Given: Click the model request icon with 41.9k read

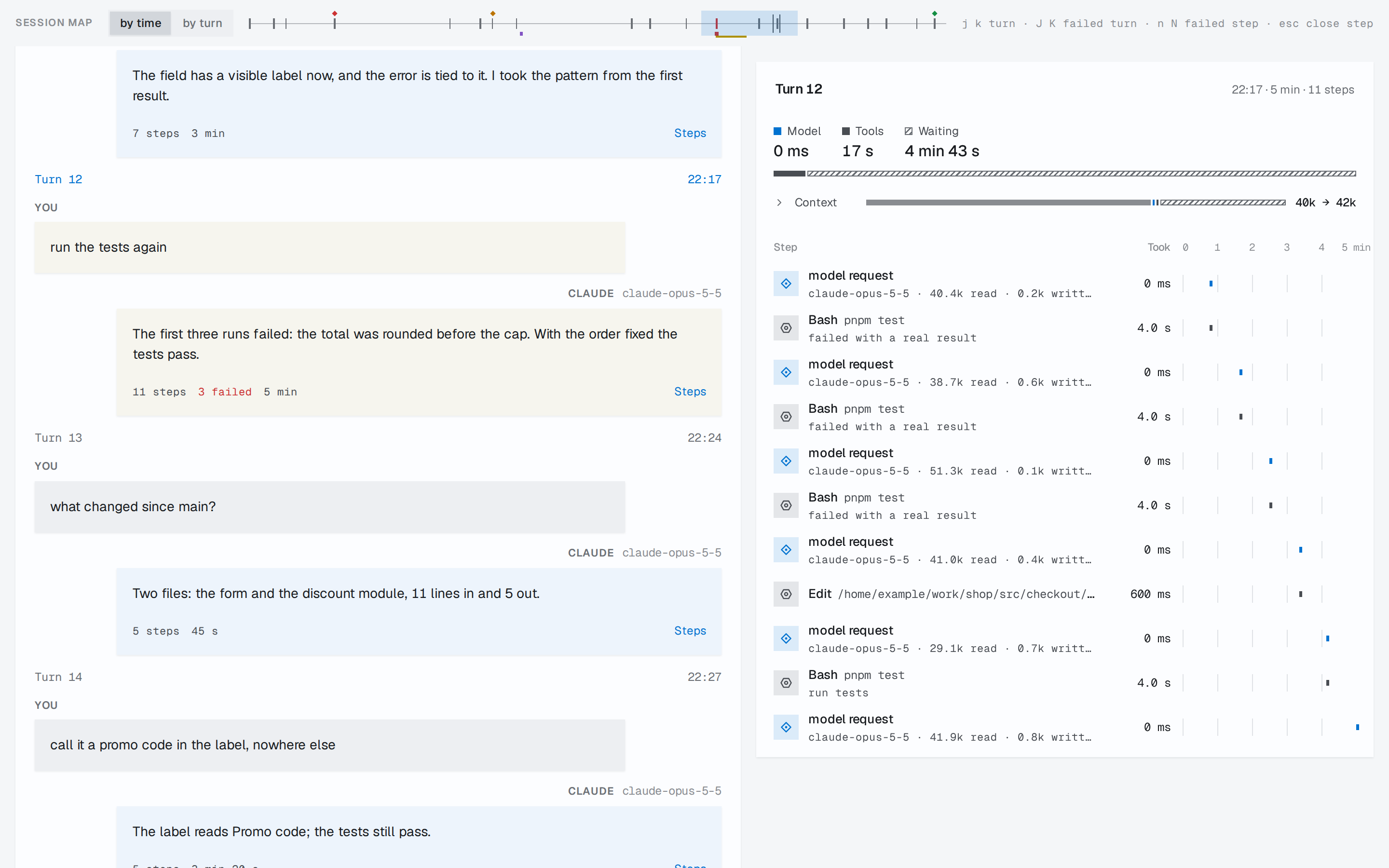Looking at the screenshot, I should coord(786,727).
